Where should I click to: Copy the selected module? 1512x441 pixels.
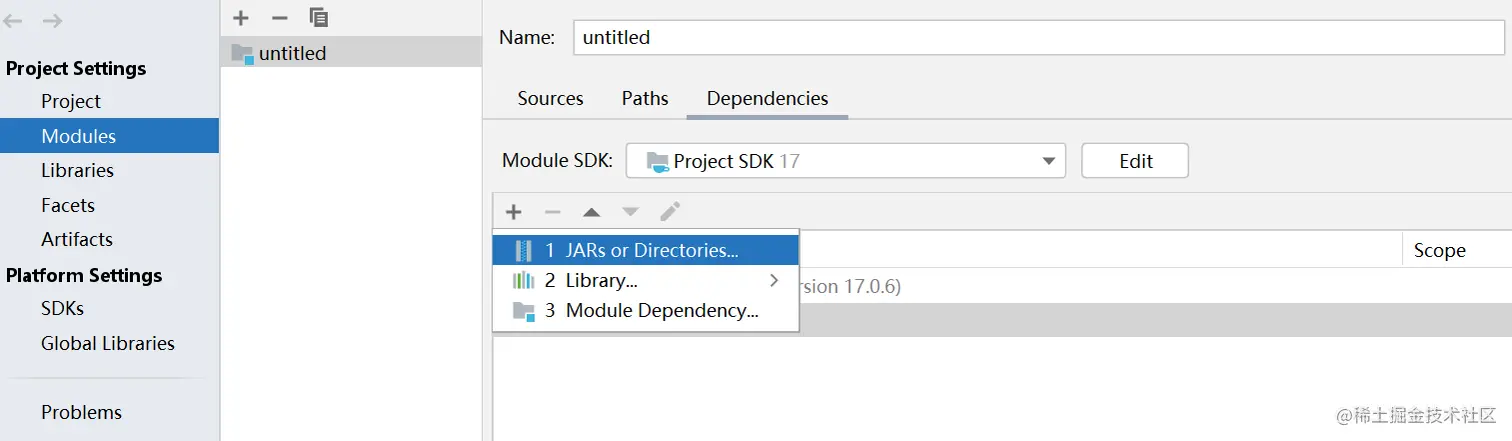[319, 17]
